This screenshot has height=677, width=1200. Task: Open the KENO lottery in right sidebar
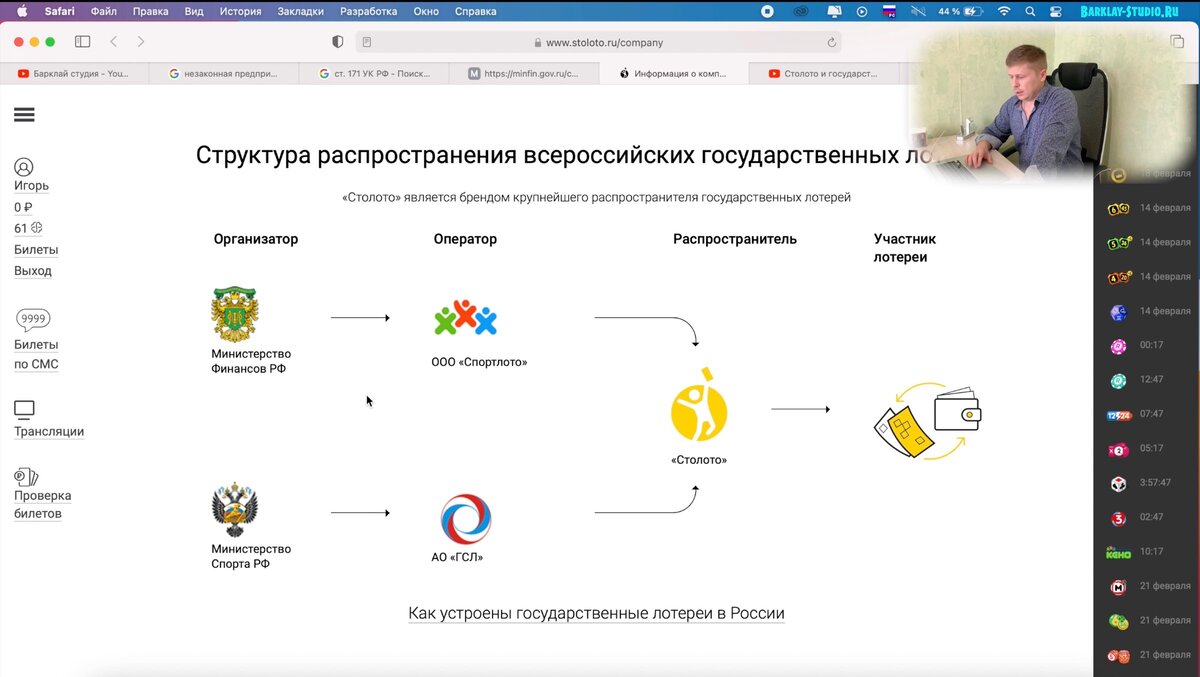point(1118,552)
